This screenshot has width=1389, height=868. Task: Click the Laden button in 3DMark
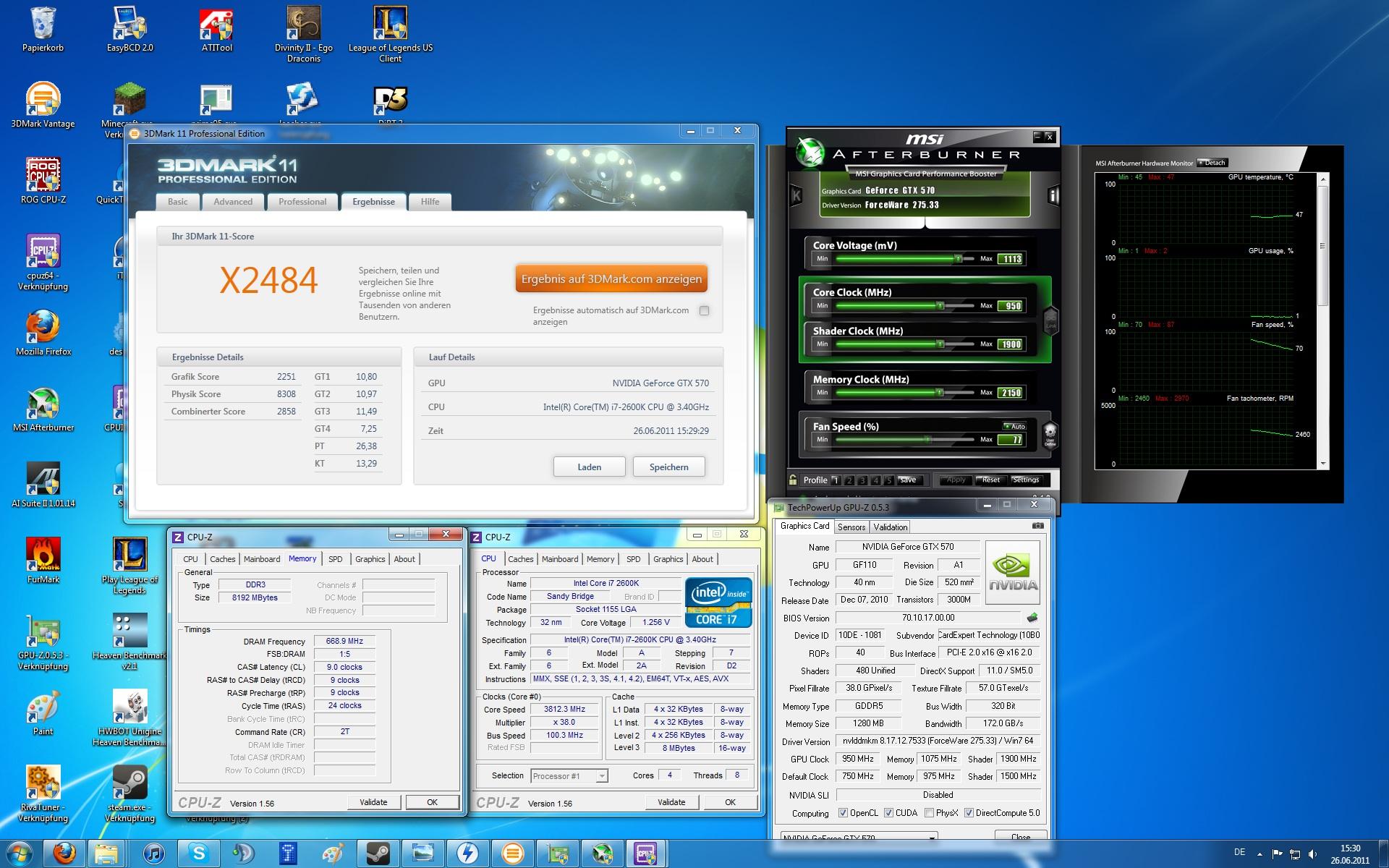coord(589,467)
